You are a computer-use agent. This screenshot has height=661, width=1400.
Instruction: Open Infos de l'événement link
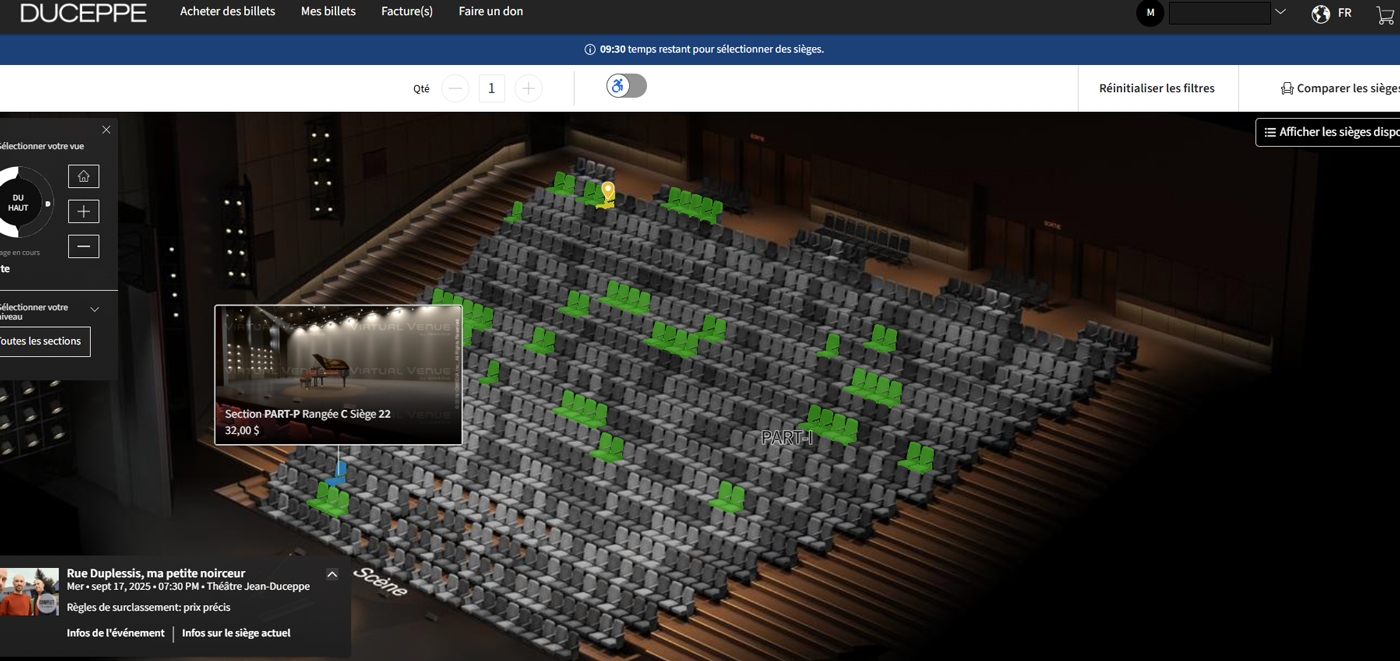pyautogui.click(x=115, y=633)
